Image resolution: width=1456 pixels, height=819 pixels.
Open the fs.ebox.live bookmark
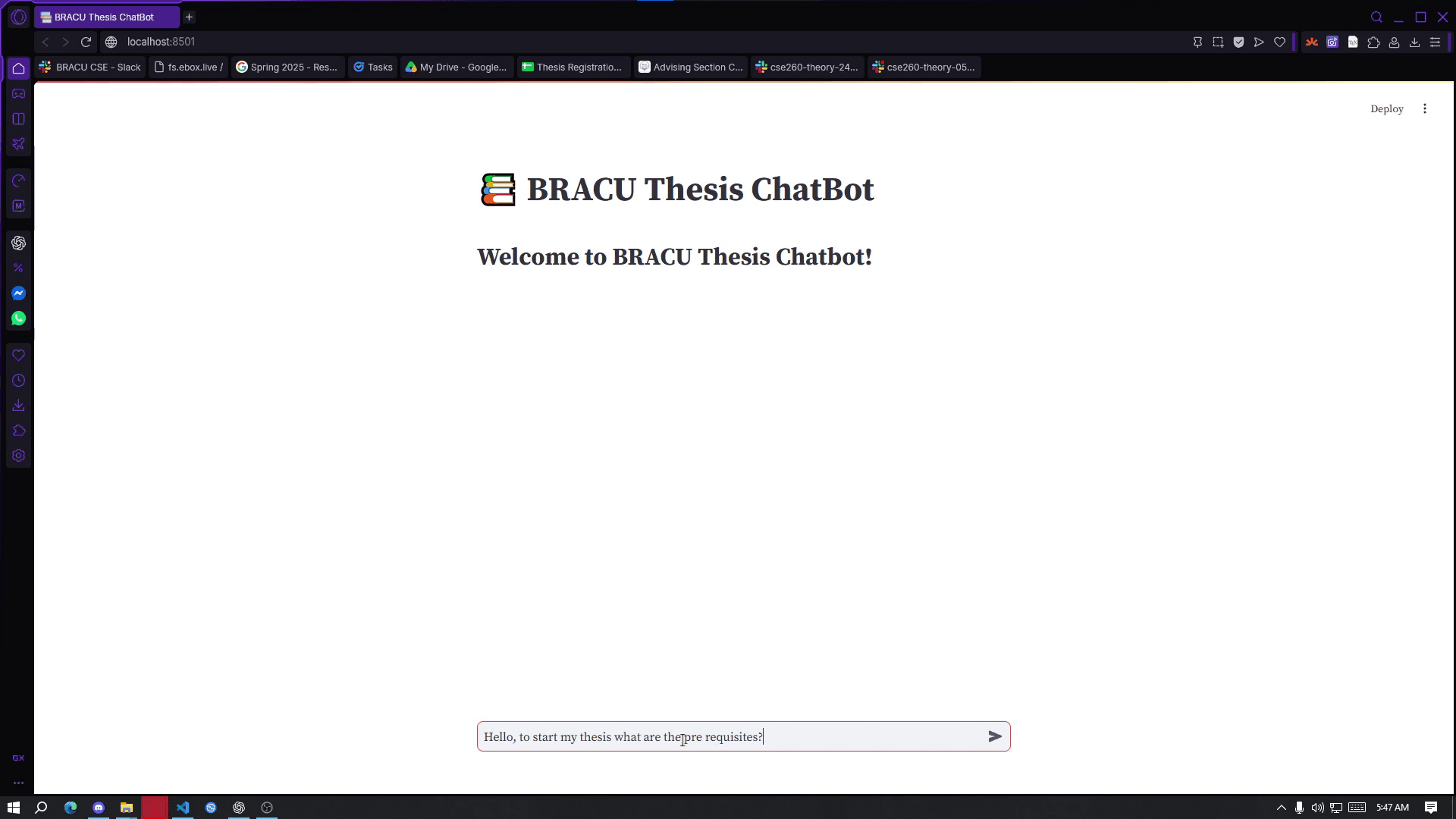188,67
